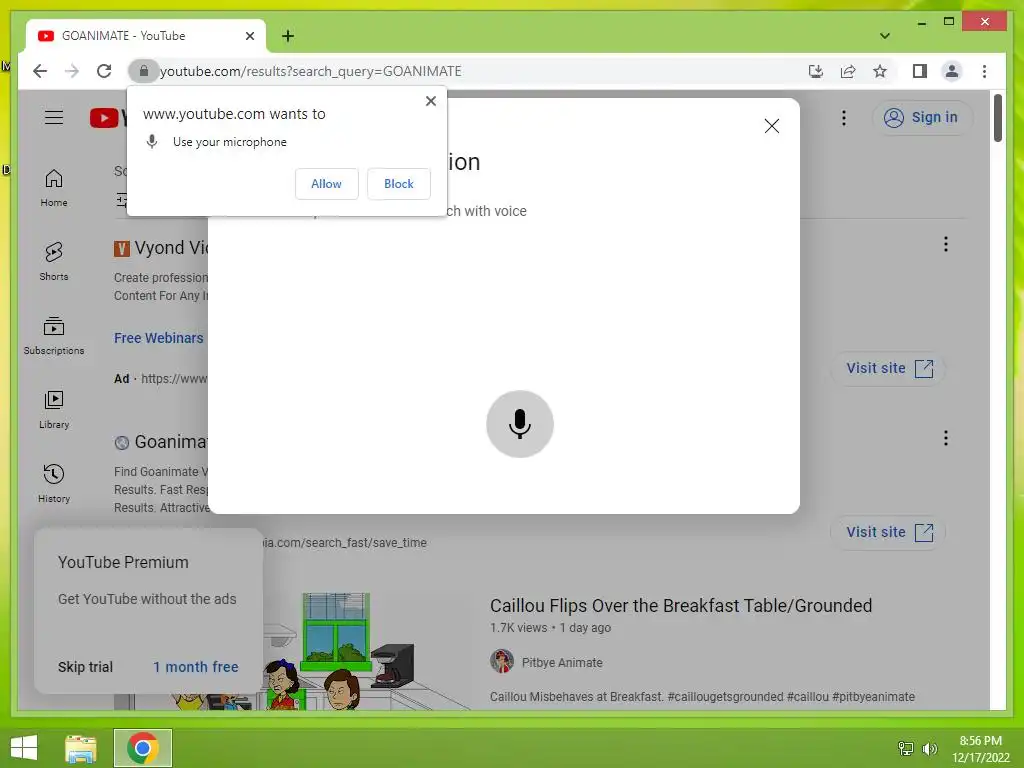The width and height of the screenshot is (1024, 768).
Task: Open File Explorer from taskbar
Action: tap(81, 748)
